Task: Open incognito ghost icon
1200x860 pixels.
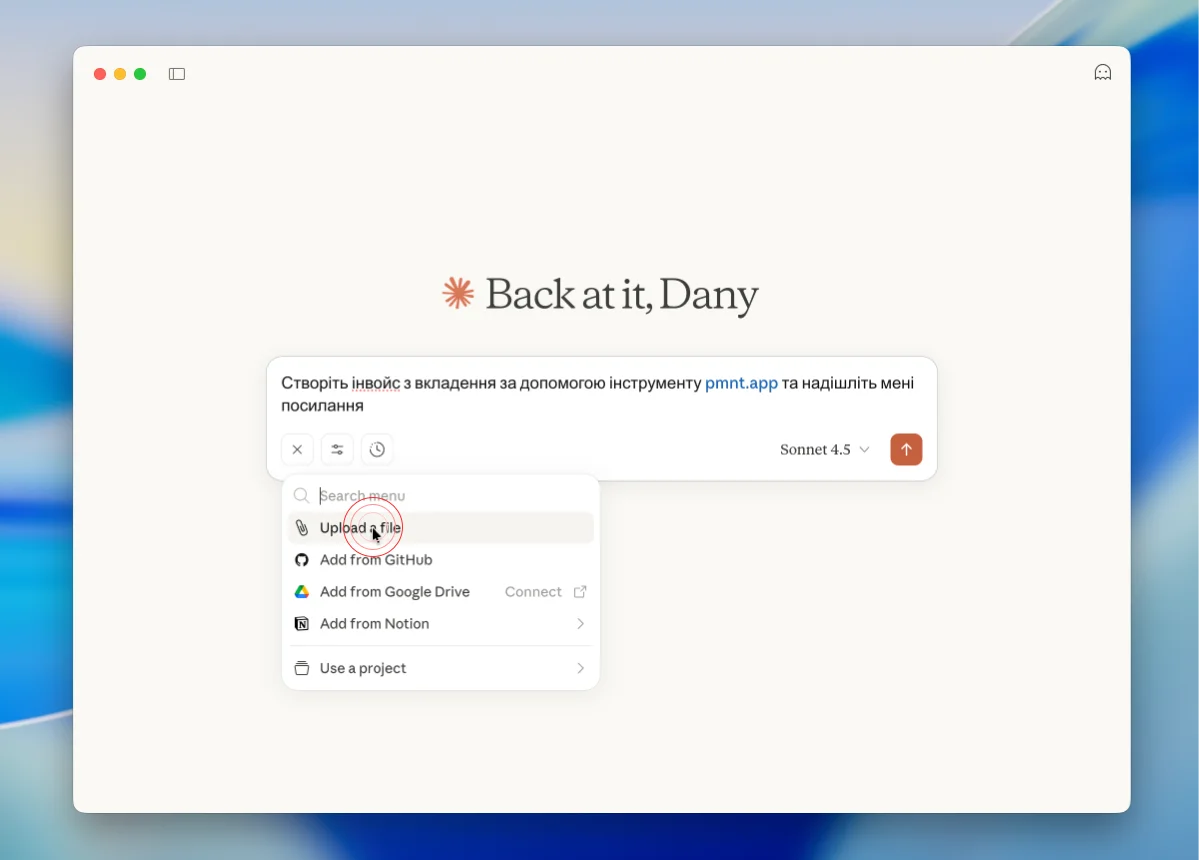Action: 1102,73
